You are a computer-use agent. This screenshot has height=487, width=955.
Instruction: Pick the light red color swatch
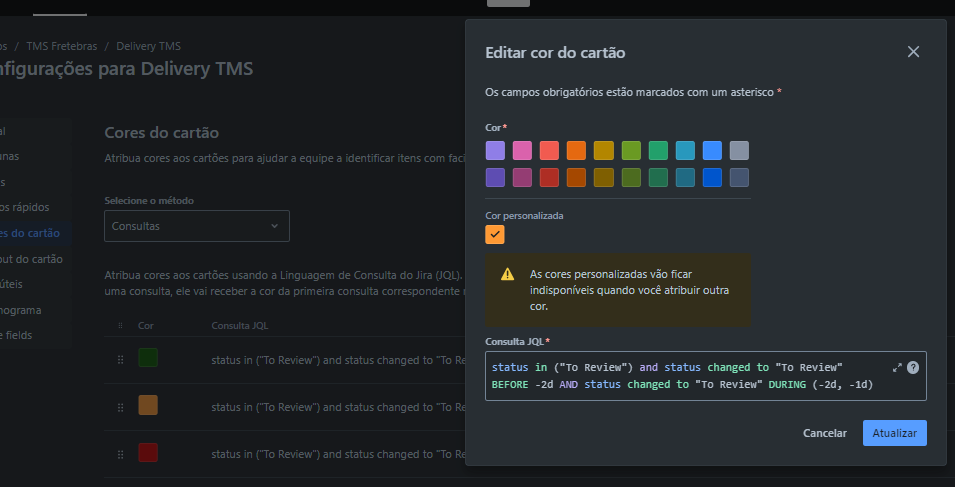[x=549, y=150]
